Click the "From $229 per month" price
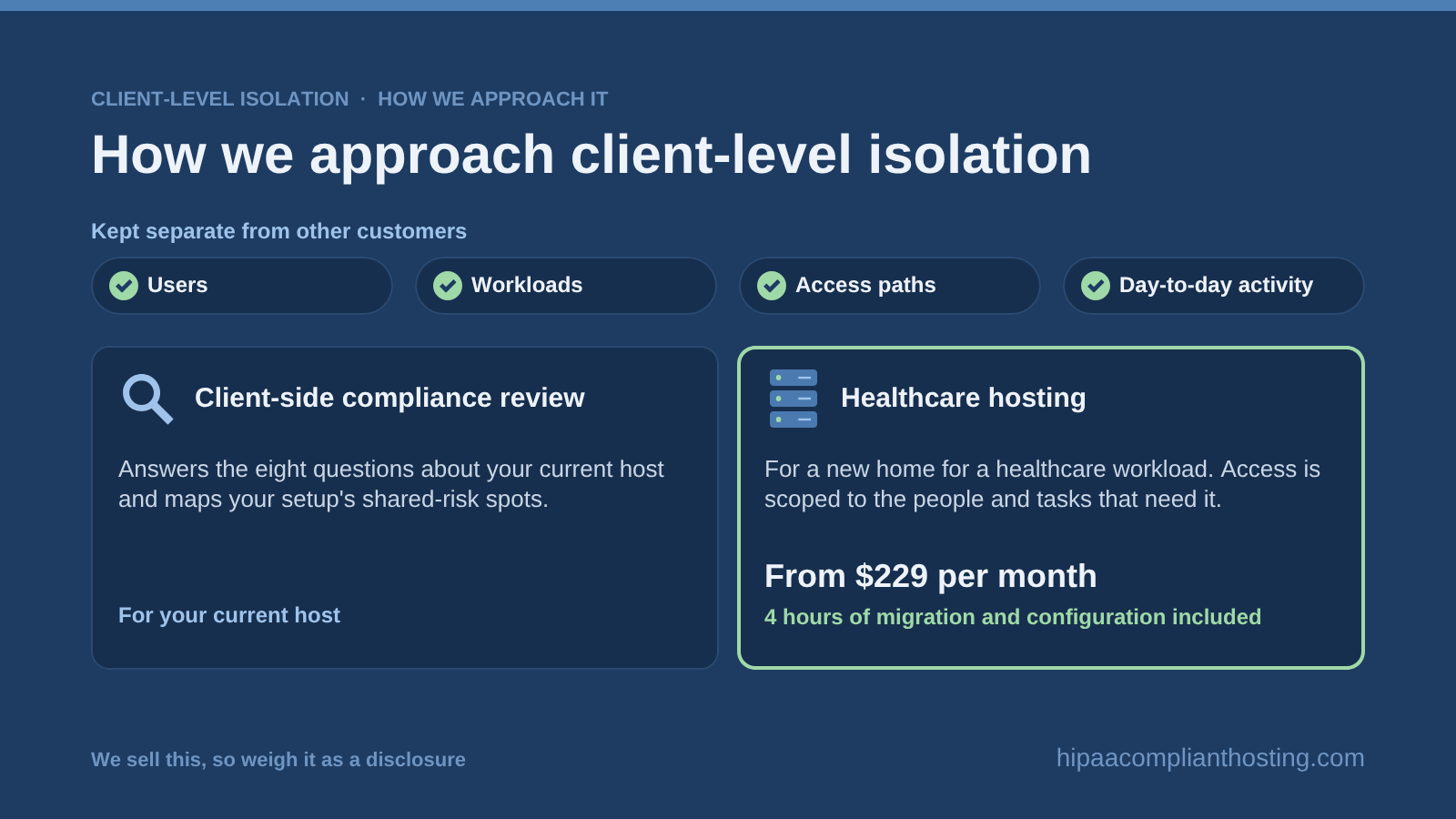Screen dimensions: 1456x819 [x=931, y=576]
